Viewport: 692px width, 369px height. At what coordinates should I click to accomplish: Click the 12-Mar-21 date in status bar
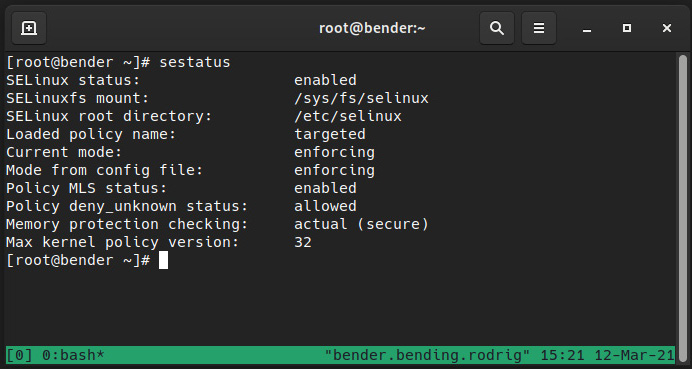pos(635,354)
